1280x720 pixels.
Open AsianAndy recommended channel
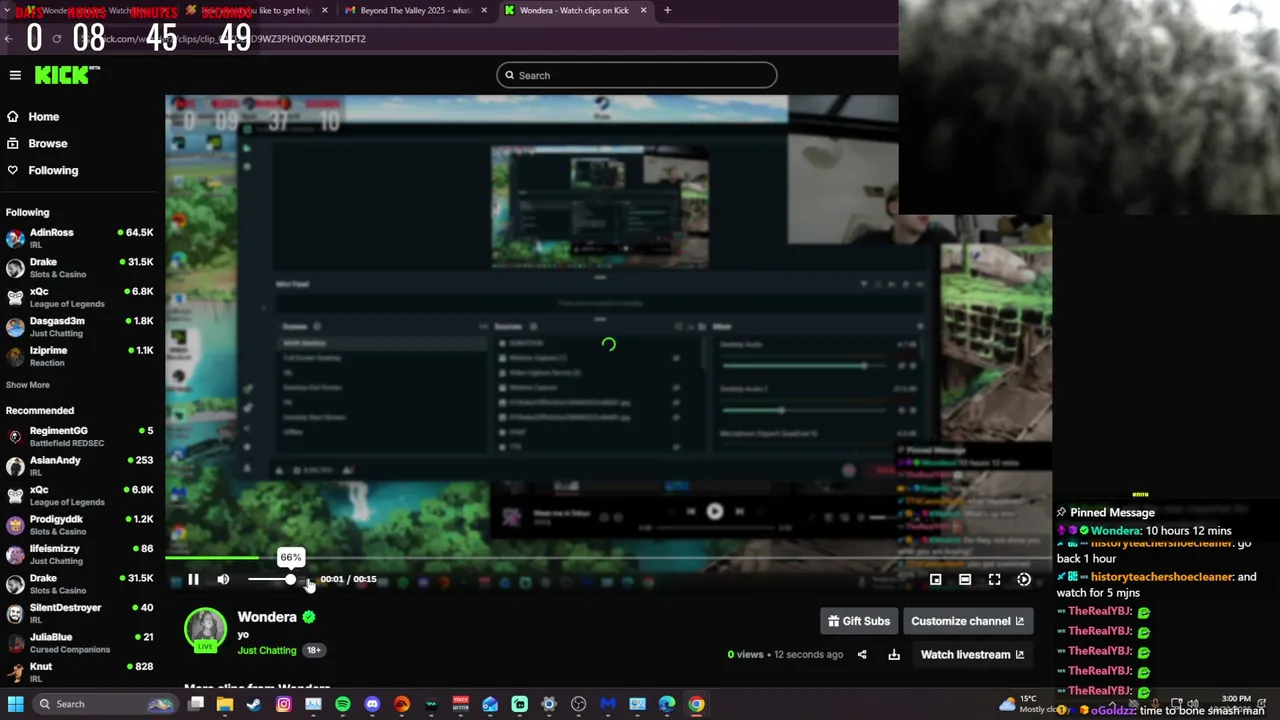80,466
